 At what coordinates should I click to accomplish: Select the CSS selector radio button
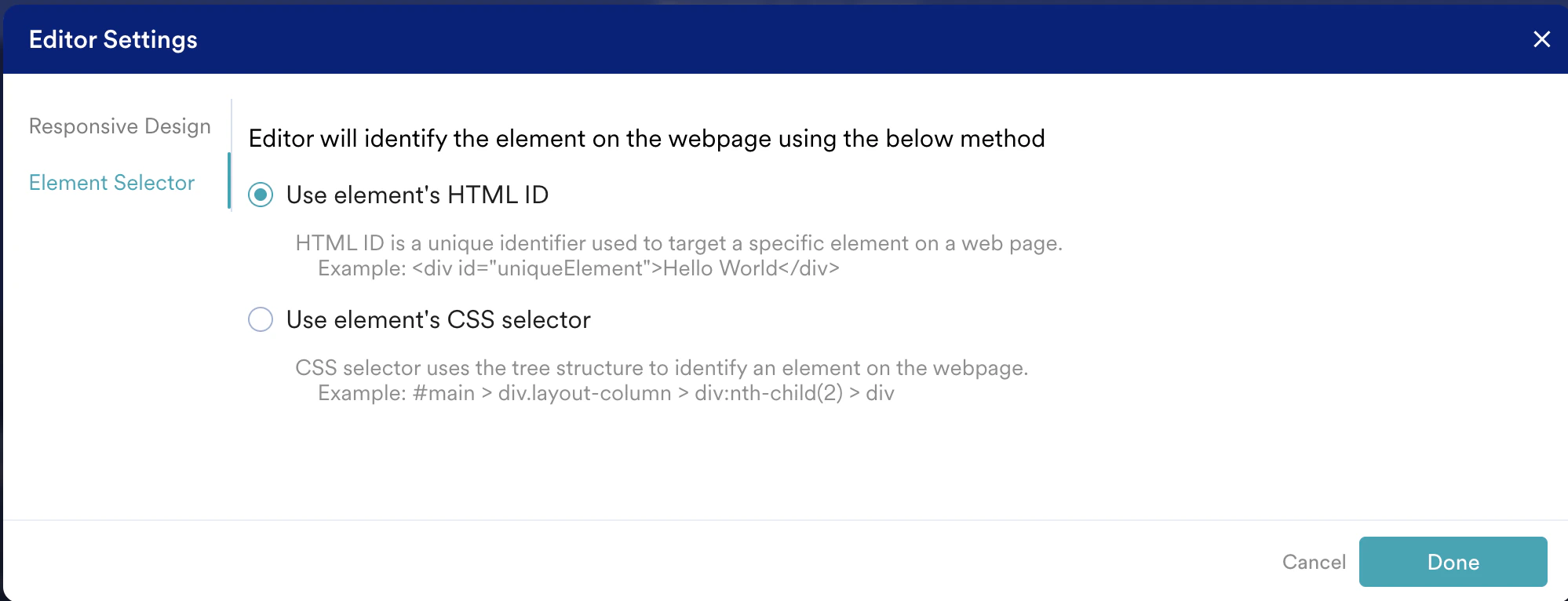click(261, 319)
